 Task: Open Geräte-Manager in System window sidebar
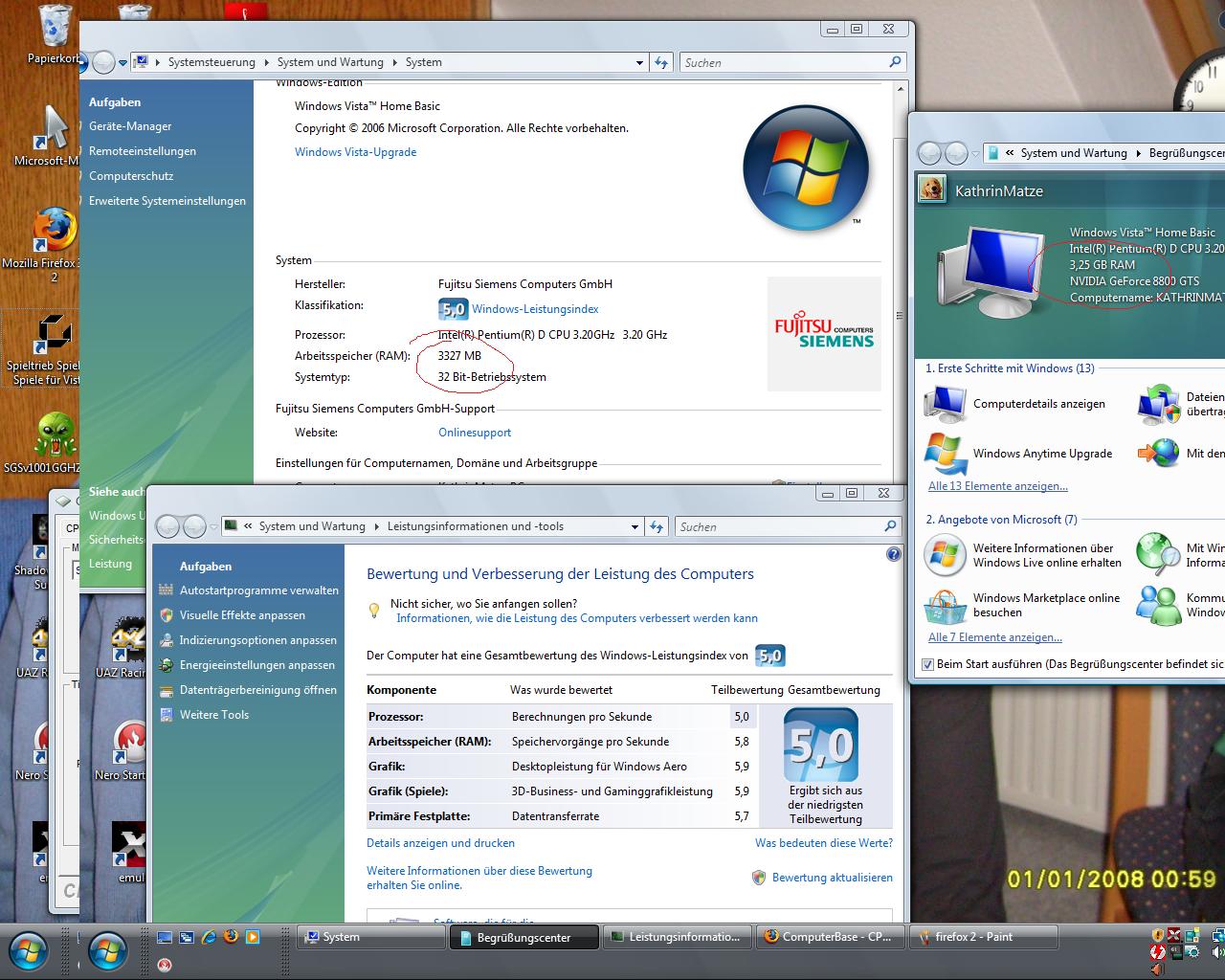tap(130, 126)
